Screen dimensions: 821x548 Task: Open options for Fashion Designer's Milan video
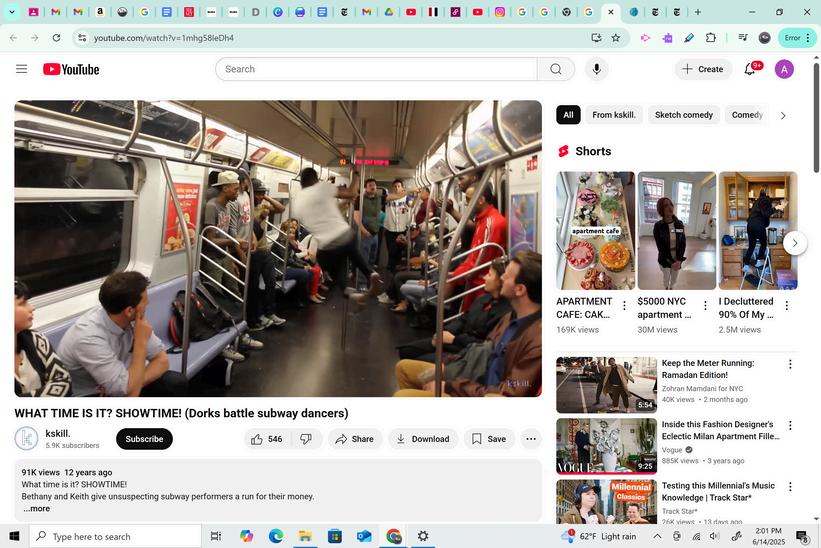click(790, 426)
